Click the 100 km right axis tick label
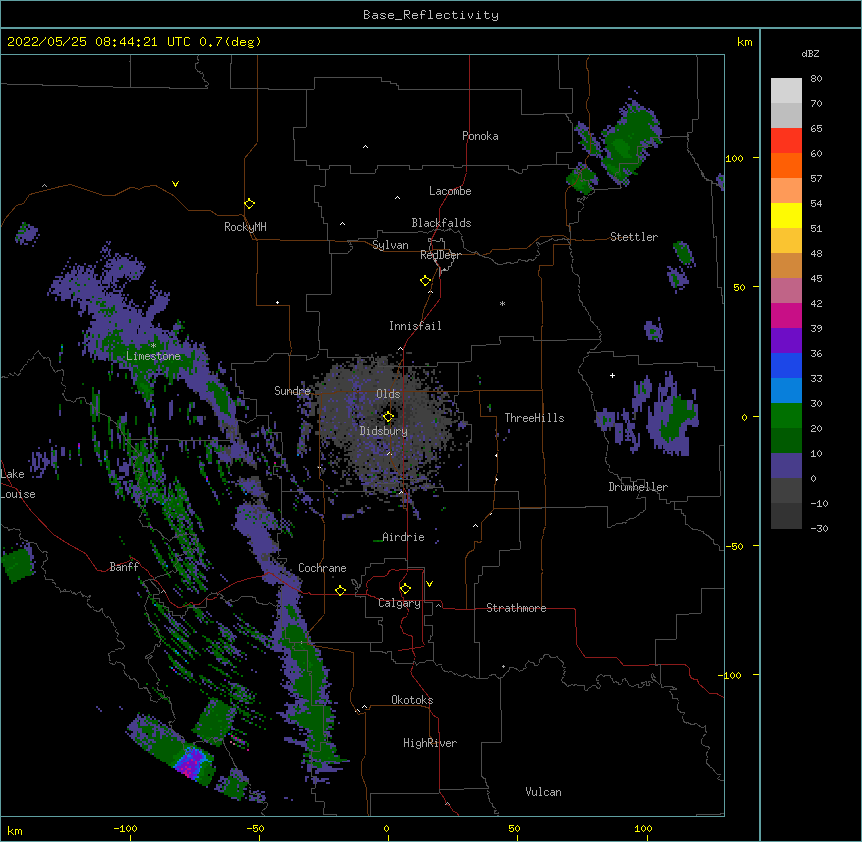862x842 pixels. point(734,158)
